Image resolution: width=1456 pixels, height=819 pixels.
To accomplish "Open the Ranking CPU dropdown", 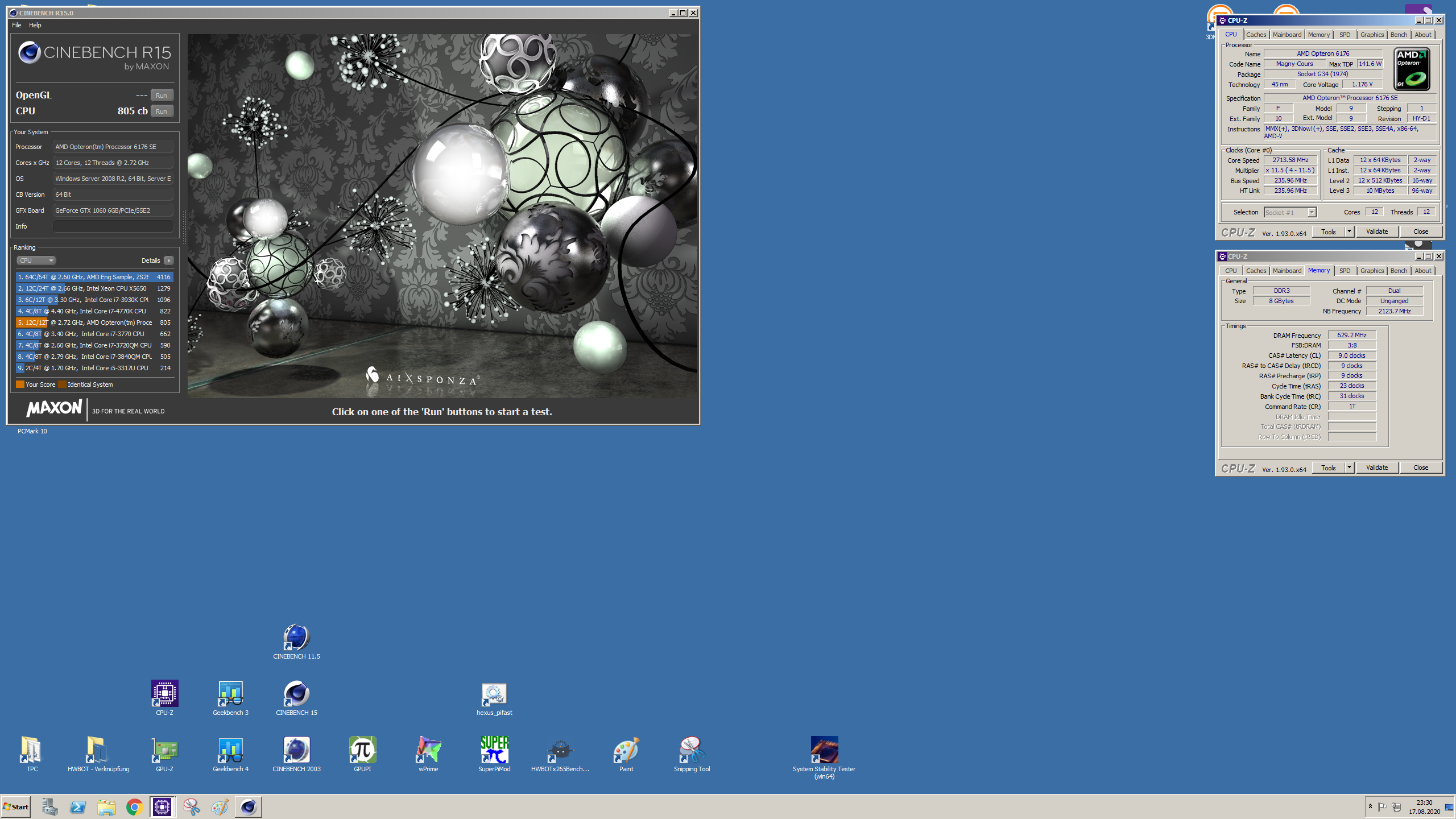I will click(36, 260).
